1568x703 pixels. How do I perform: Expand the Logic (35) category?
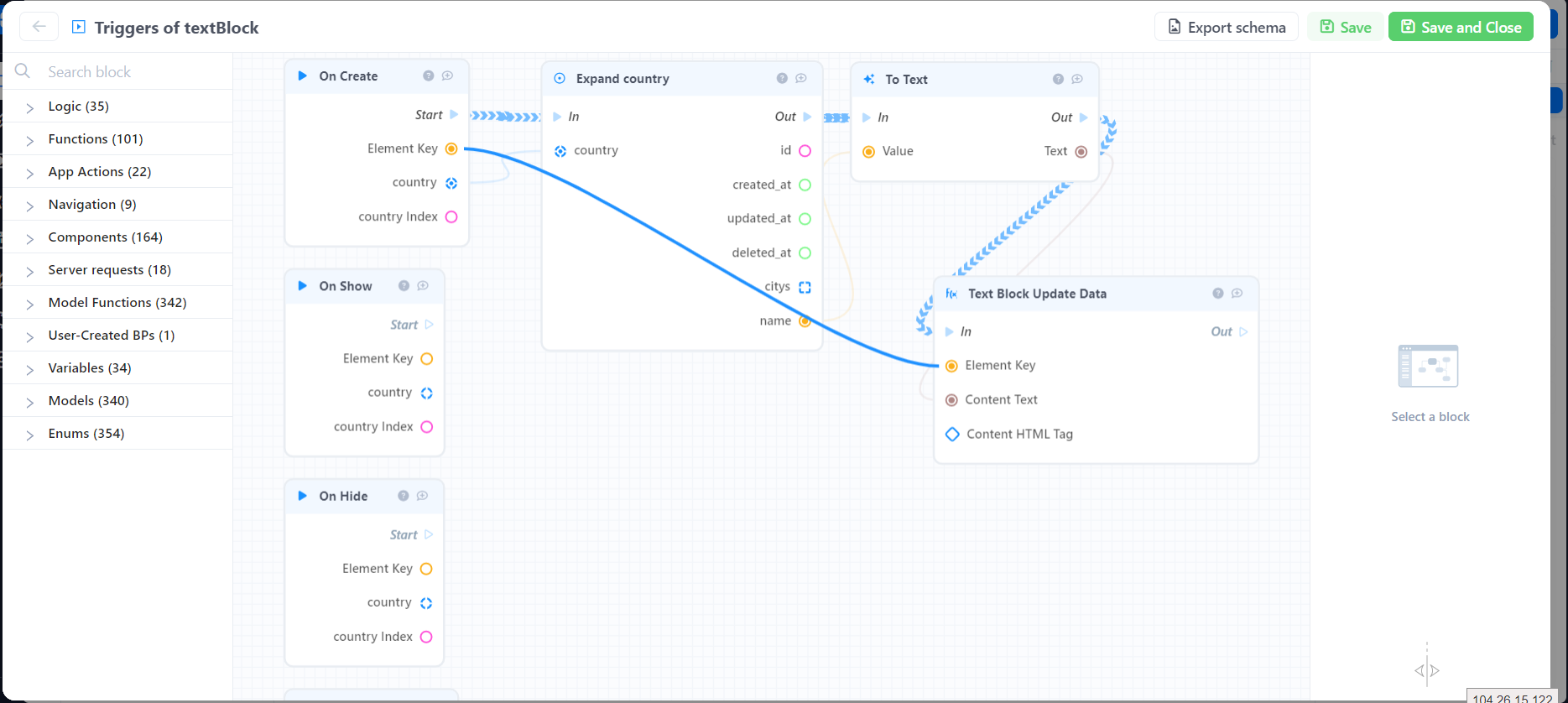pos(117,107)
